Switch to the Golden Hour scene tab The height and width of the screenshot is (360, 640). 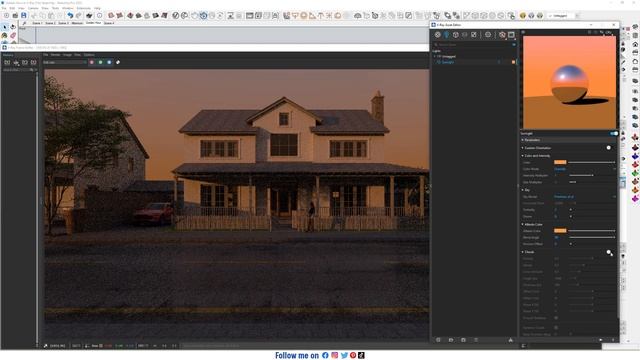pos(93,23)
